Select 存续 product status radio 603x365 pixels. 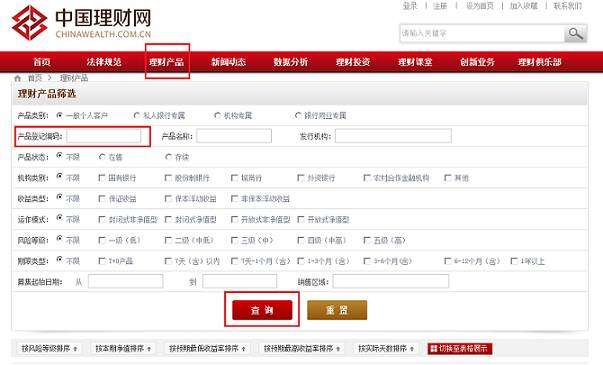tap(168, 157)
